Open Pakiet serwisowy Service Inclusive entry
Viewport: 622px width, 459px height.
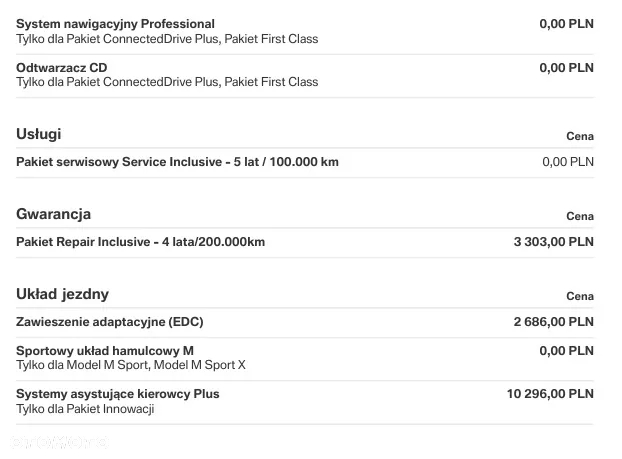tap(305, 162)
